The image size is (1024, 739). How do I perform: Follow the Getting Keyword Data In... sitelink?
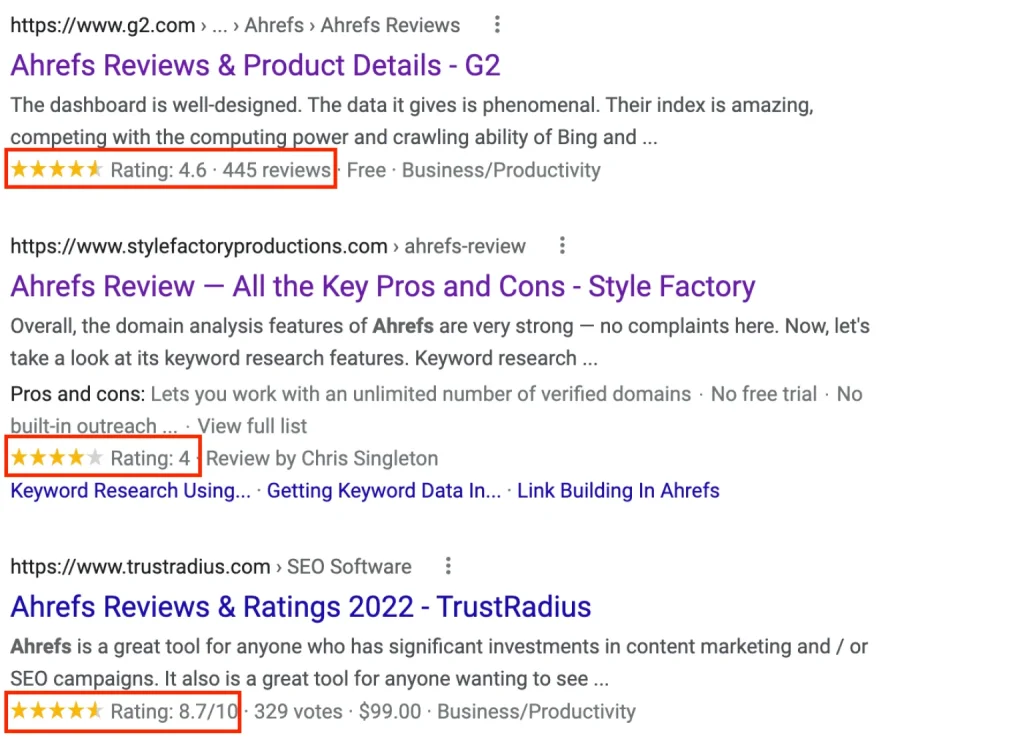point(384,490)
